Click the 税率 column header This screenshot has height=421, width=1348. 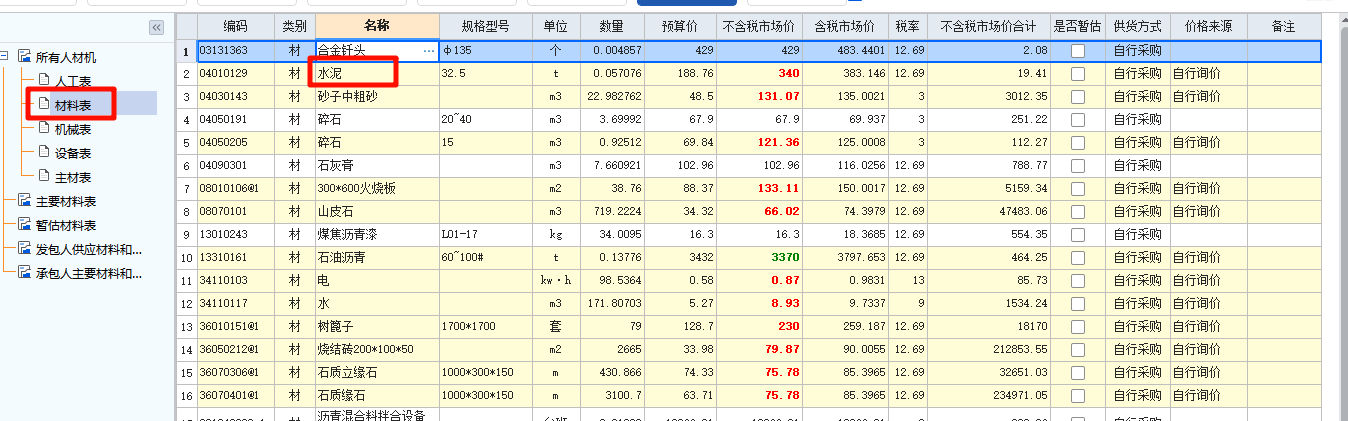click(908, 26)
